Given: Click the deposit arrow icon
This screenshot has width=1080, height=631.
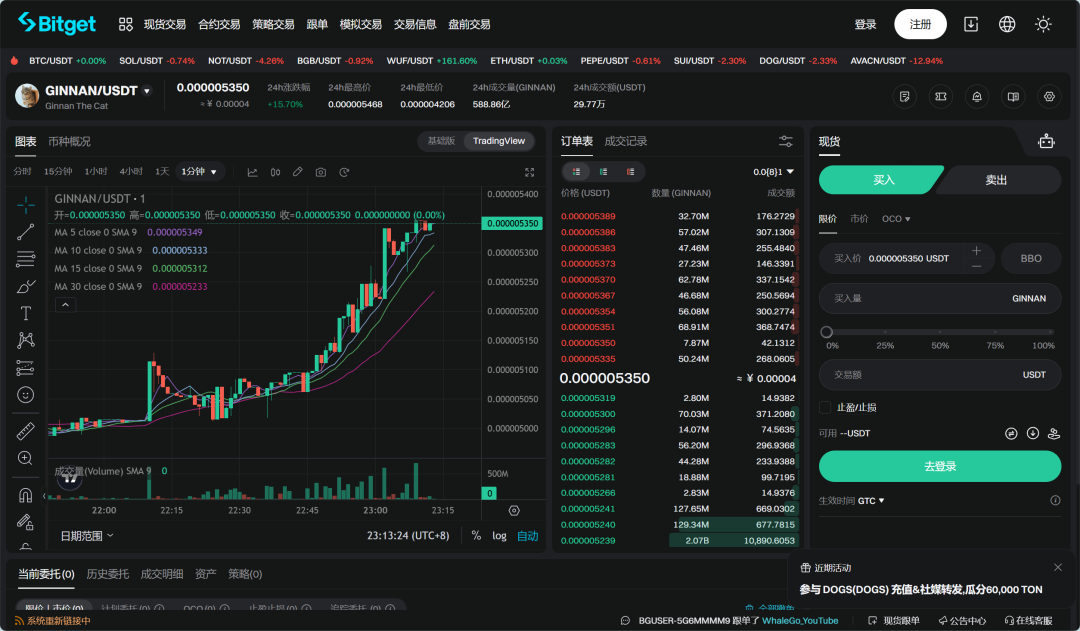Looking at the screenshot, I should (x=1032, y=433).
